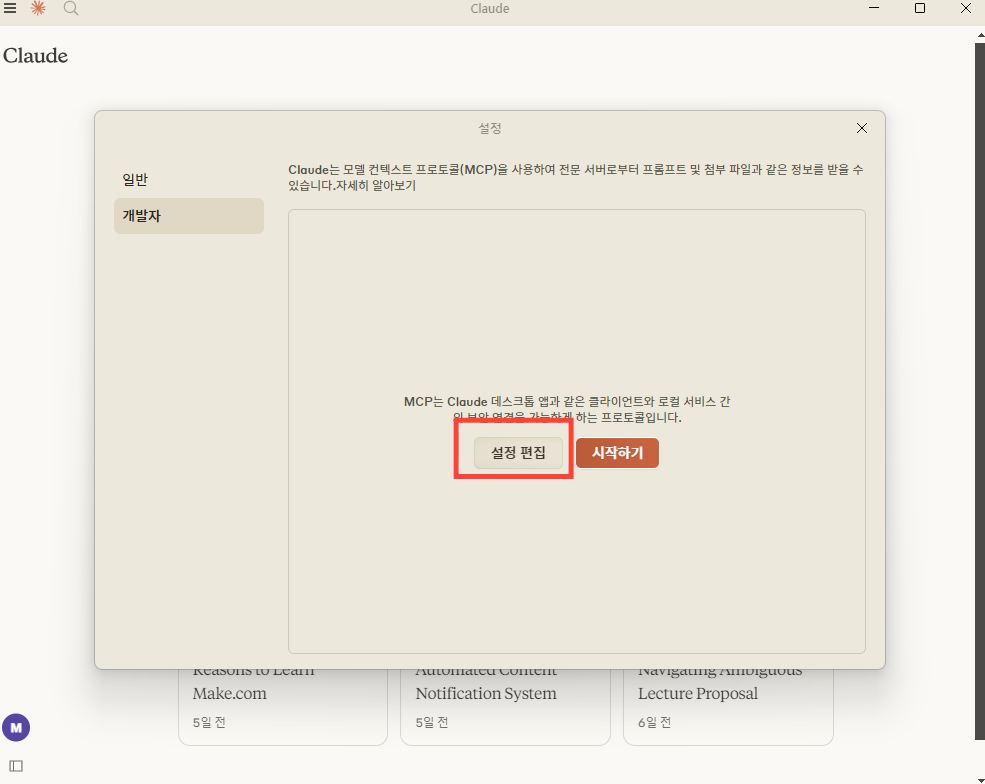Open Navigating Ambiguous Lecture Proposal card

point(728,707)
